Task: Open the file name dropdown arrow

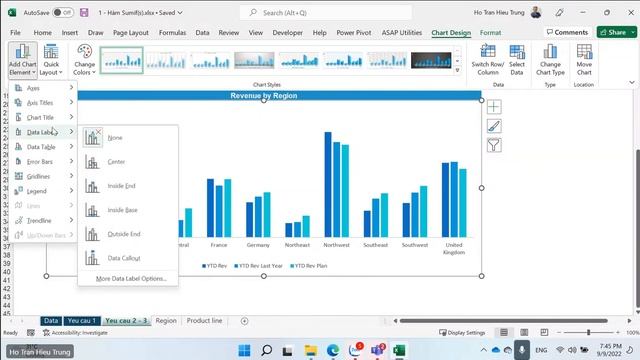Action: (180, 13)
